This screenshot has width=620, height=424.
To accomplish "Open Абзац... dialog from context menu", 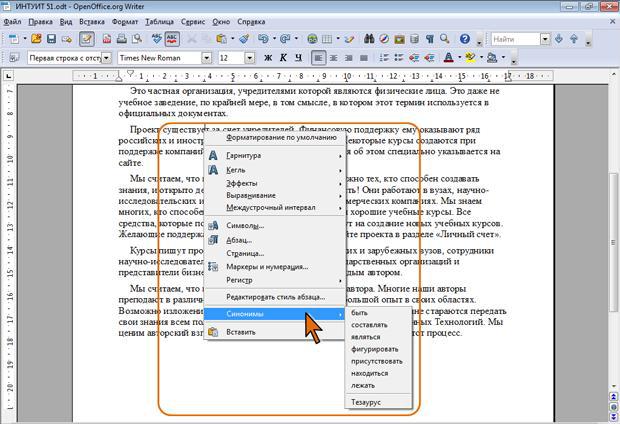I will coord(274,240).
